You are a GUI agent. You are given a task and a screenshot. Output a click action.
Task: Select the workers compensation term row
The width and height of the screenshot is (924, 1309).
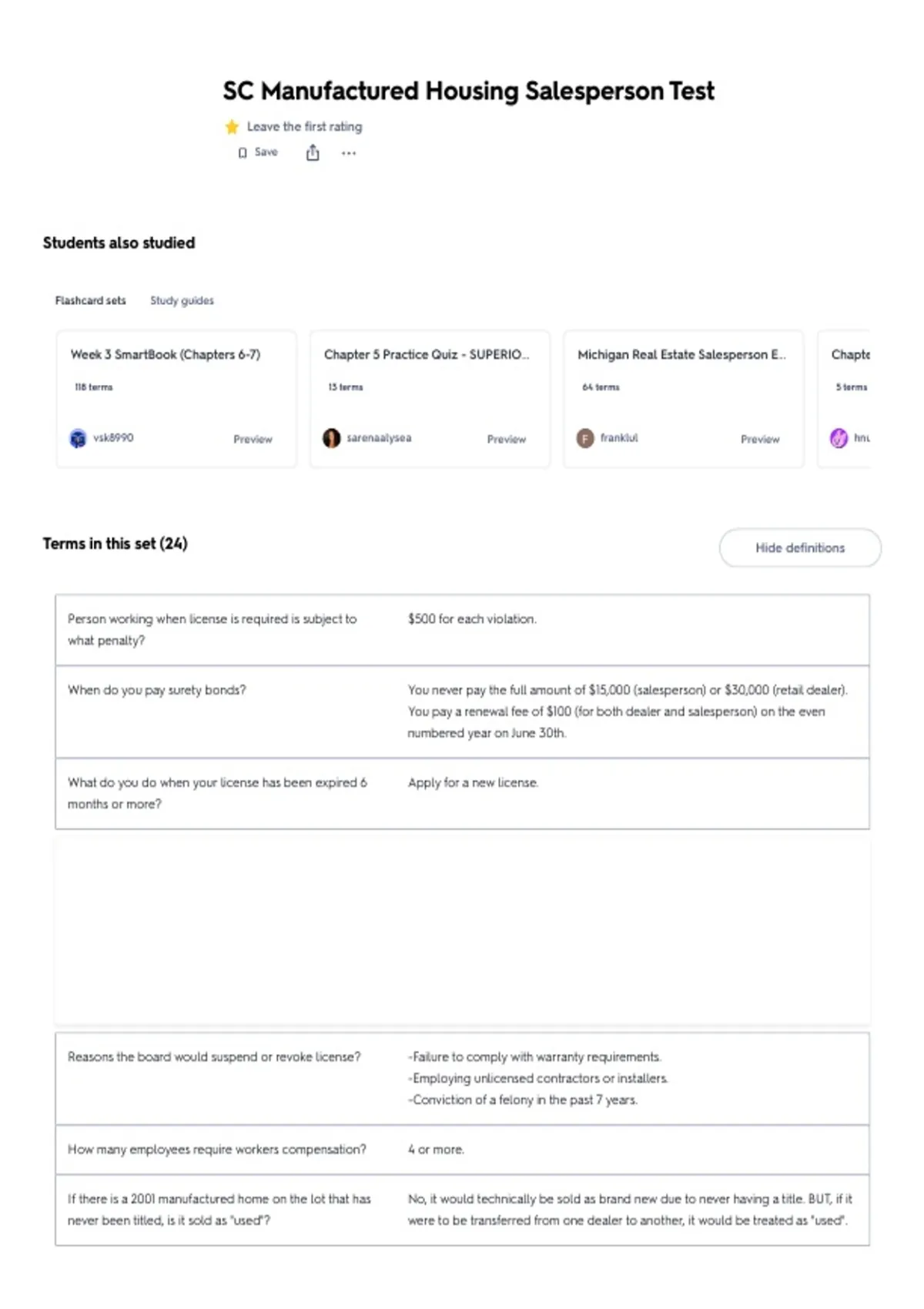(462, 1150)
